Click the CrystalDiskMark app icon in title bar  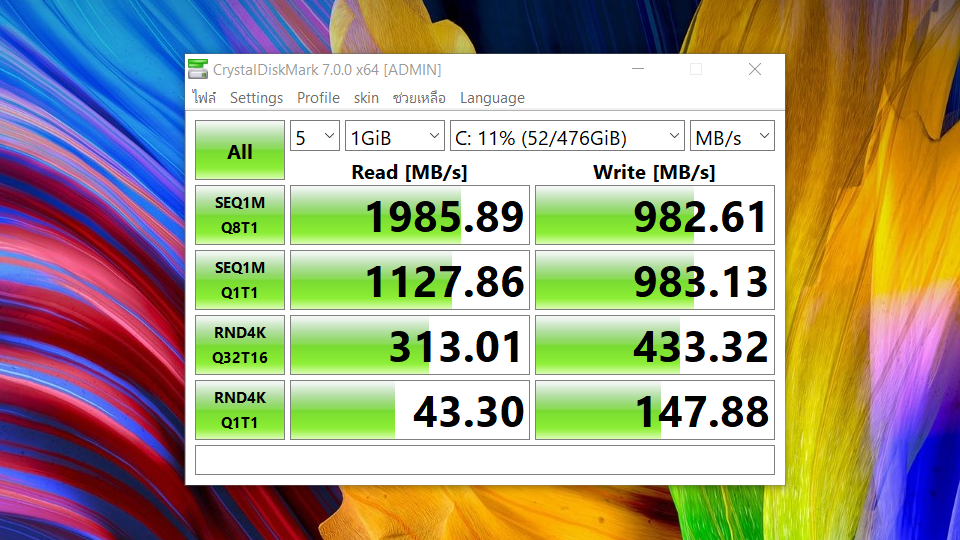[x=198, y=69]
